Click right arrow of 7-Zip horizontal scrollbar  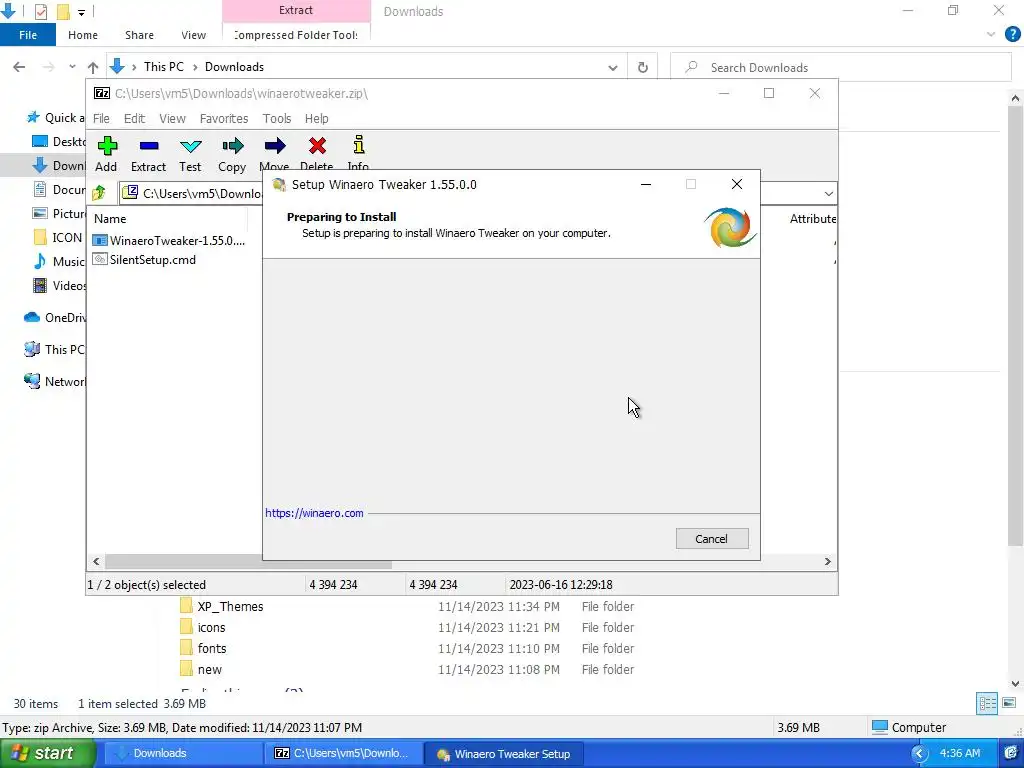coord(827,562)
